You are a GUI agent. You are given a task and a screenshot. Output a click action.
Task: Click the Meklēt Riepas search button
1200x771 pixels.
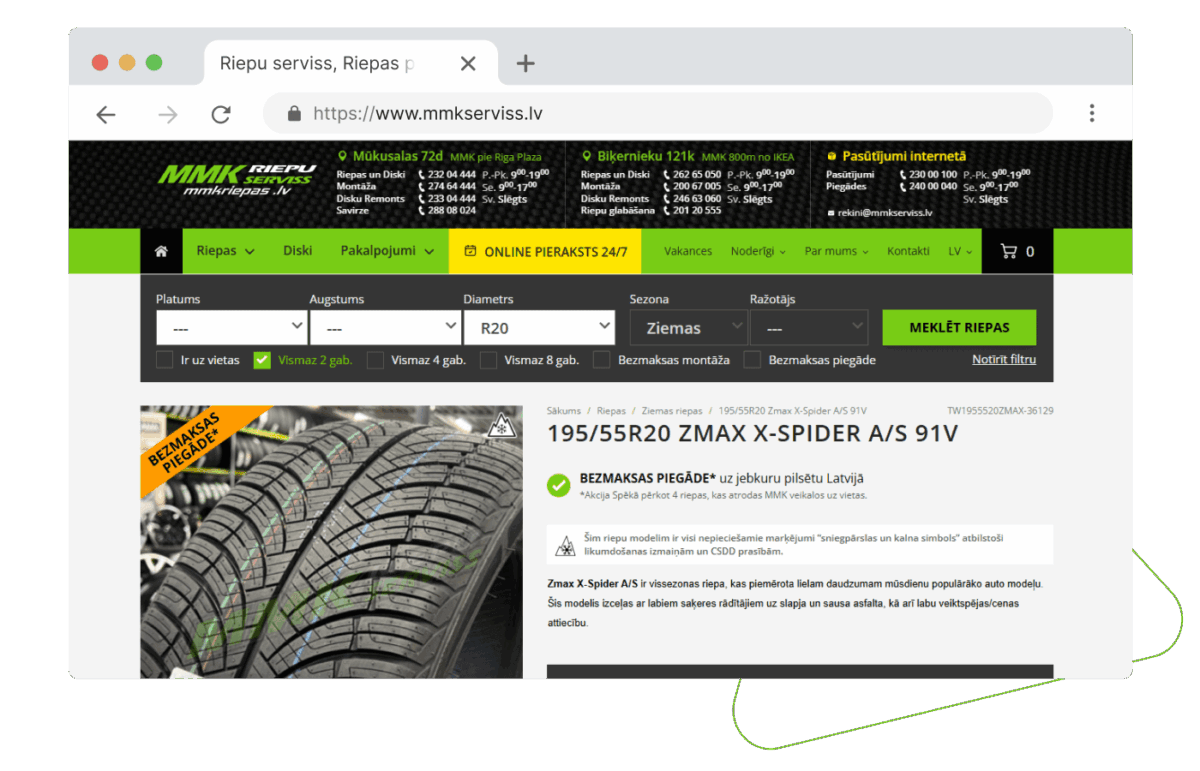(959, 327)
